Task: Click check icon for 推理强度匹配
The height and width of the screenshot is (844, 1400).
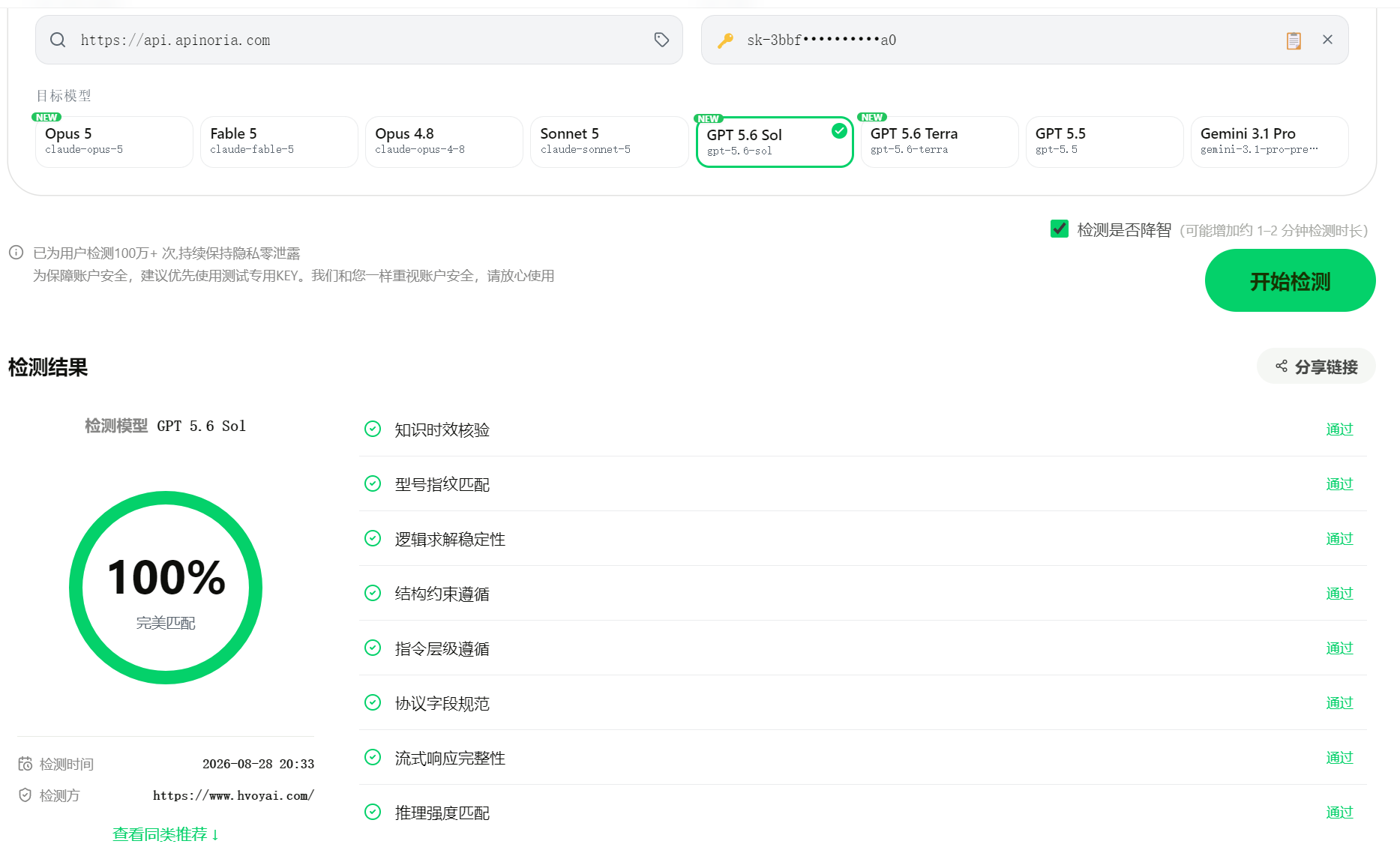Action: (x=373, y=812)
